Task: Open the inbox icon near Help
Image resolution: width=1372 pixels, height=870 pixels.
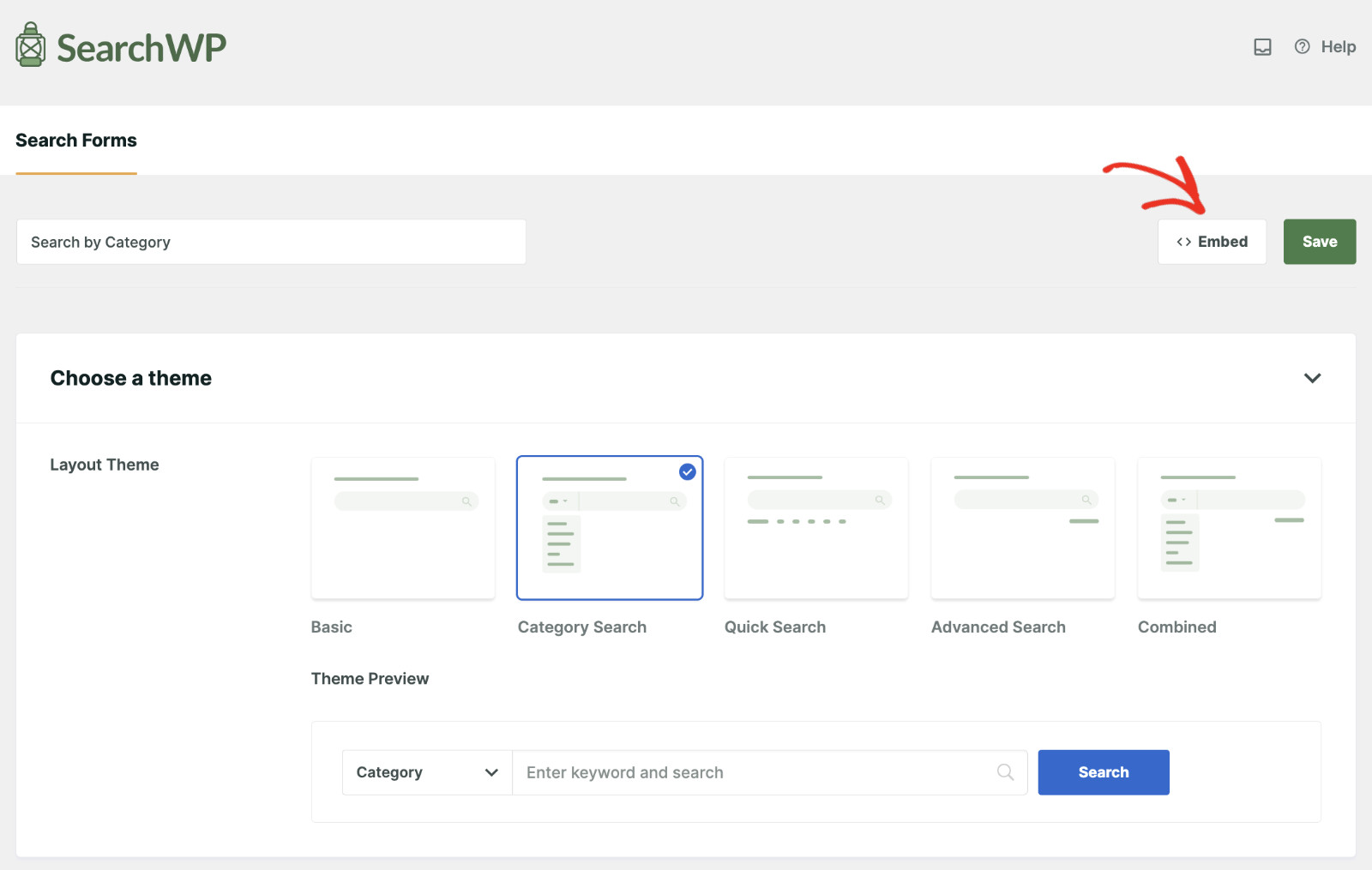Action: [1262, 47]
